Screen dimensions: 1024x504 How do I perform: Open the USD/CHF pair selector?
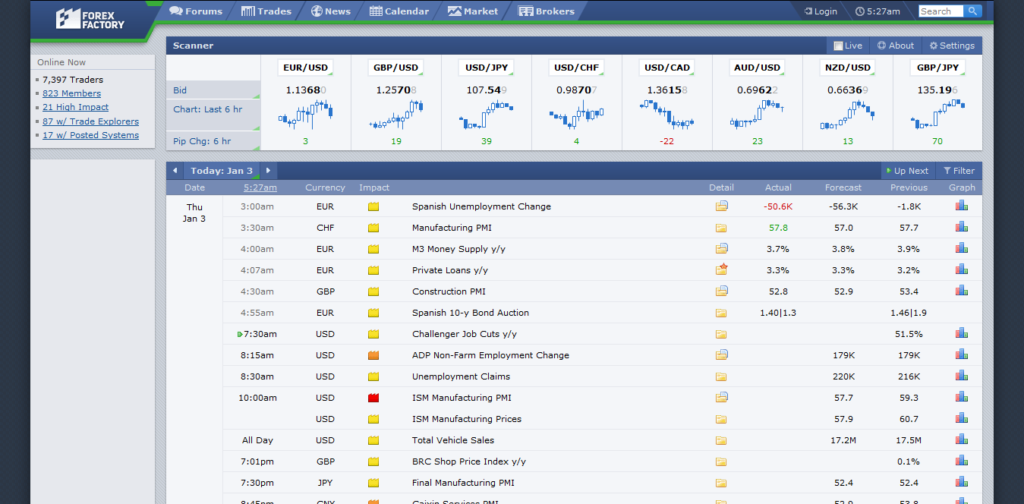click(576, 67)
